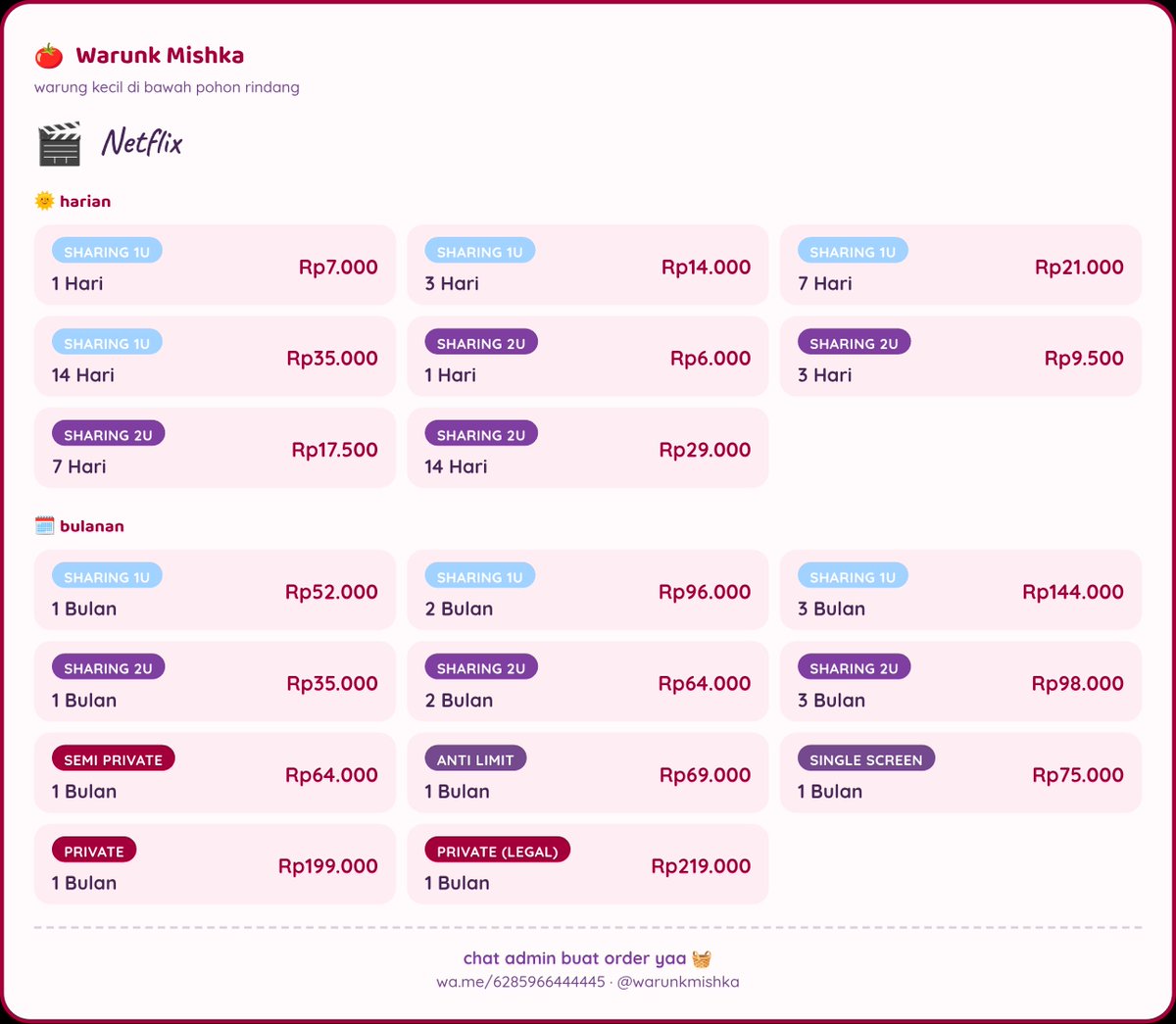Click the Rp75.000 price
The width and height of the screenshot is (1176, 1024).
point(1078,775)
